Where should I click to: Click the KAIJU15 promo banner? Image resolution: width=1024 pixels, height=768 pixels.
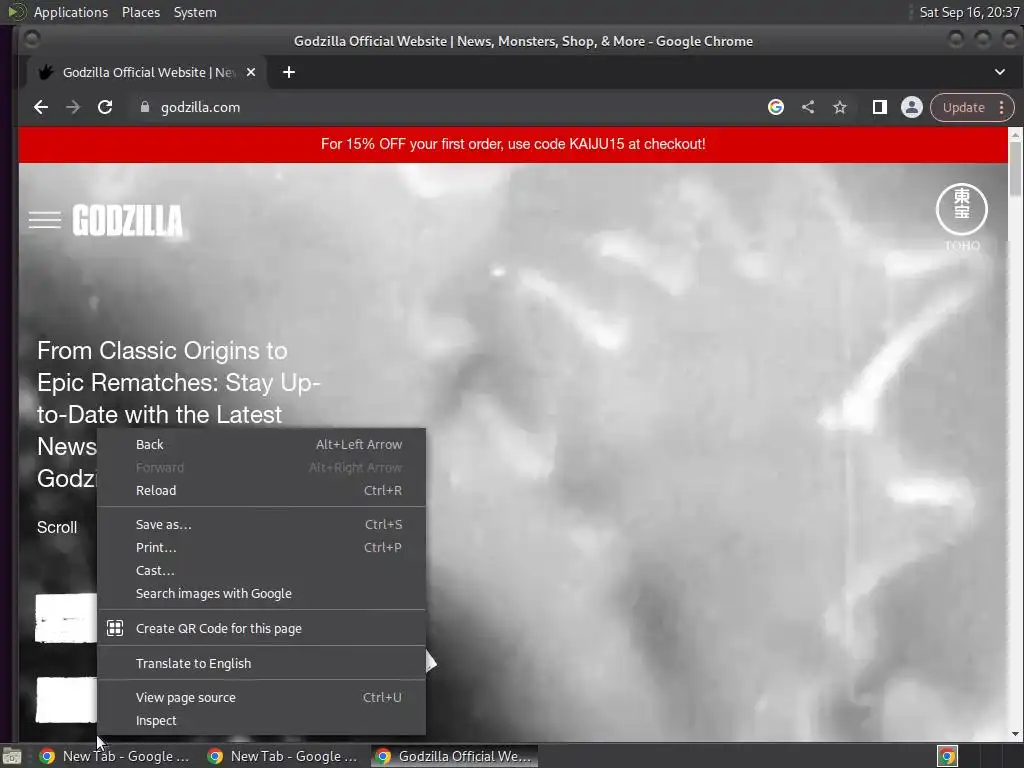pyautogui.click(x=513, y=144)
